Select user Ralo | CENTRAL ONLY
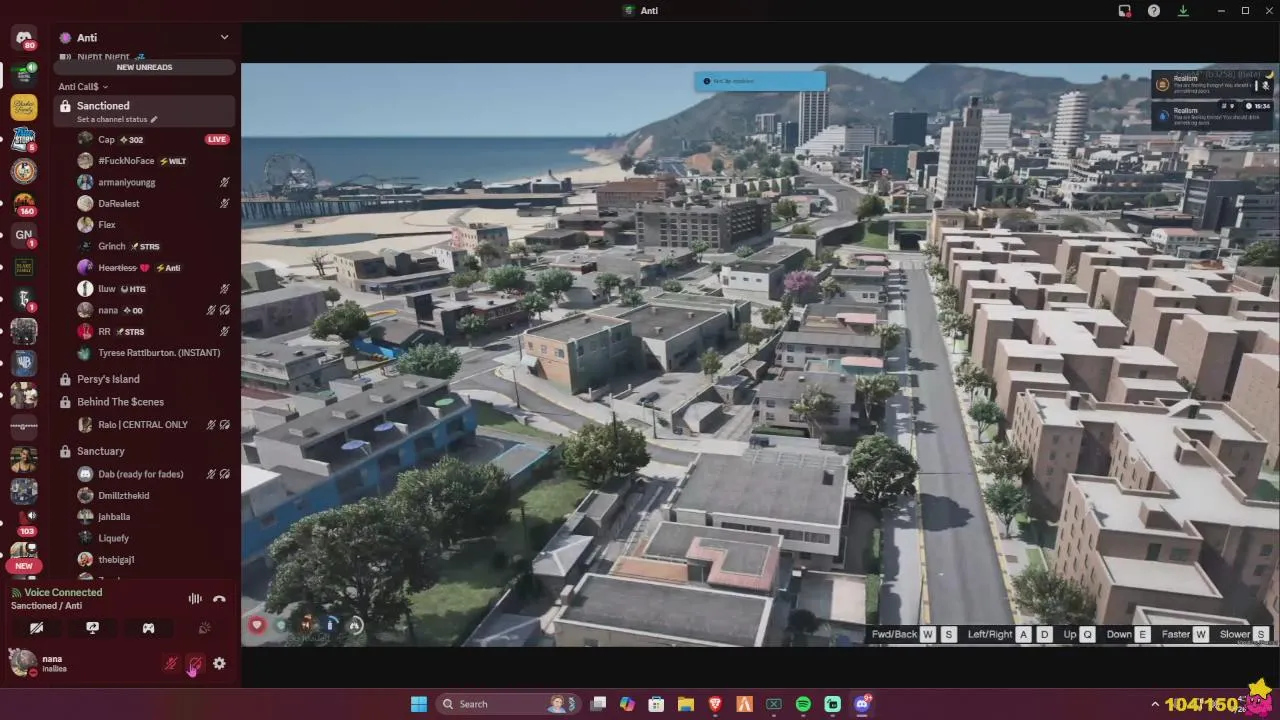This screenshot has height=720, width=1280. [145, 424]
